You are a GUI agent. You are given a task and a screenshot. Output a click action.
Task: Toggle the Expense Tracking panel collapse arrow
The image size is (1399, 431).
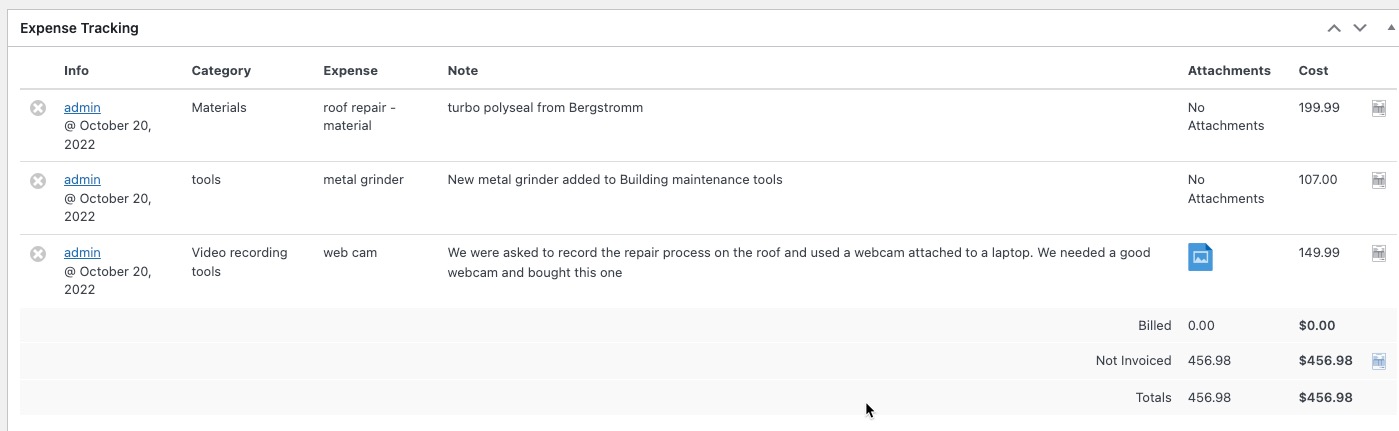tap(1391, 28)
